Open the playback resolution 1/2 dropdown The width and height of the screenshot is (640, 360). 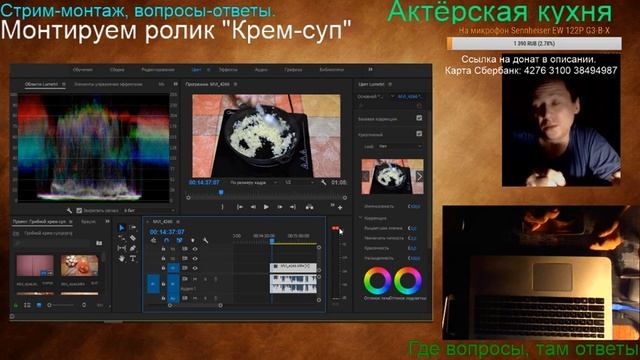pyautogui.click(x=300, y=182)
